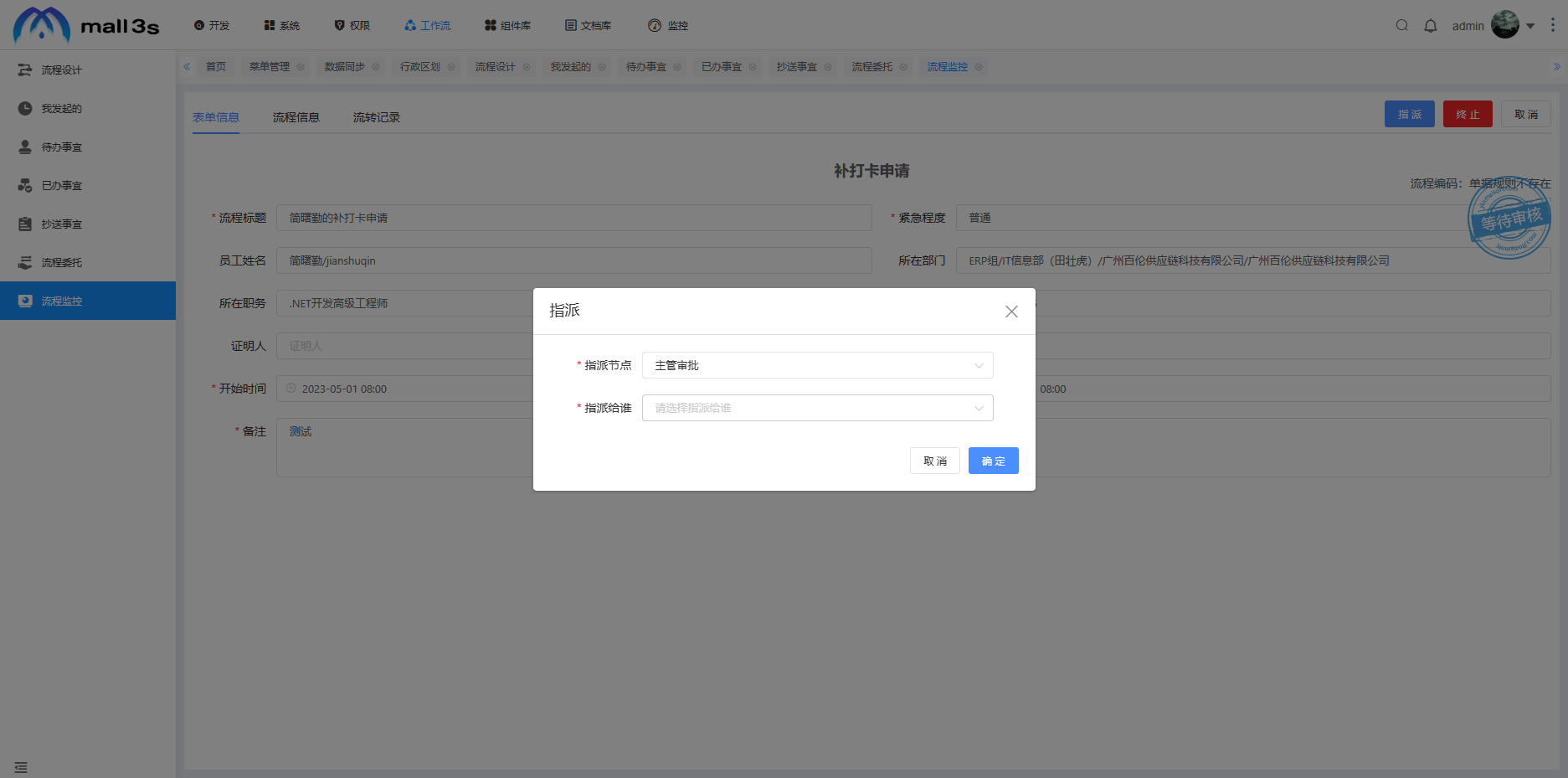Open the 系统 top menu
The height and width of the screenshot is (778, 1568).
282,26
